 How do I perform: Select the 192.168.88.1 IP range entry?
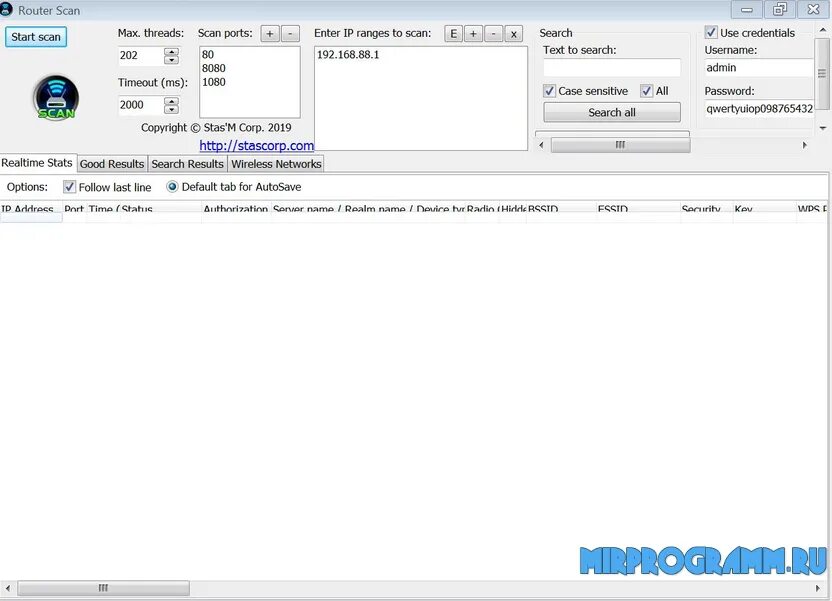click(348, 55)
